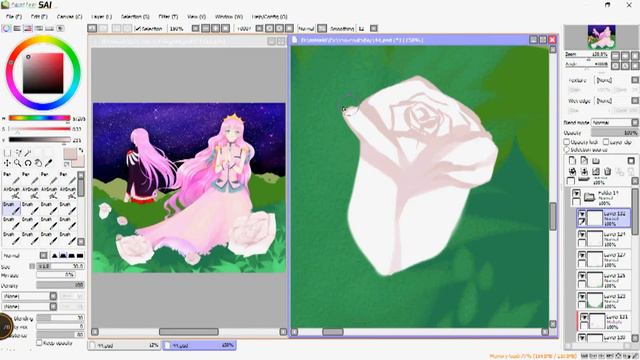Screen dimensions: 640x360
Task: Choose the first brush edge shape
Action: (x=55, y=256)
